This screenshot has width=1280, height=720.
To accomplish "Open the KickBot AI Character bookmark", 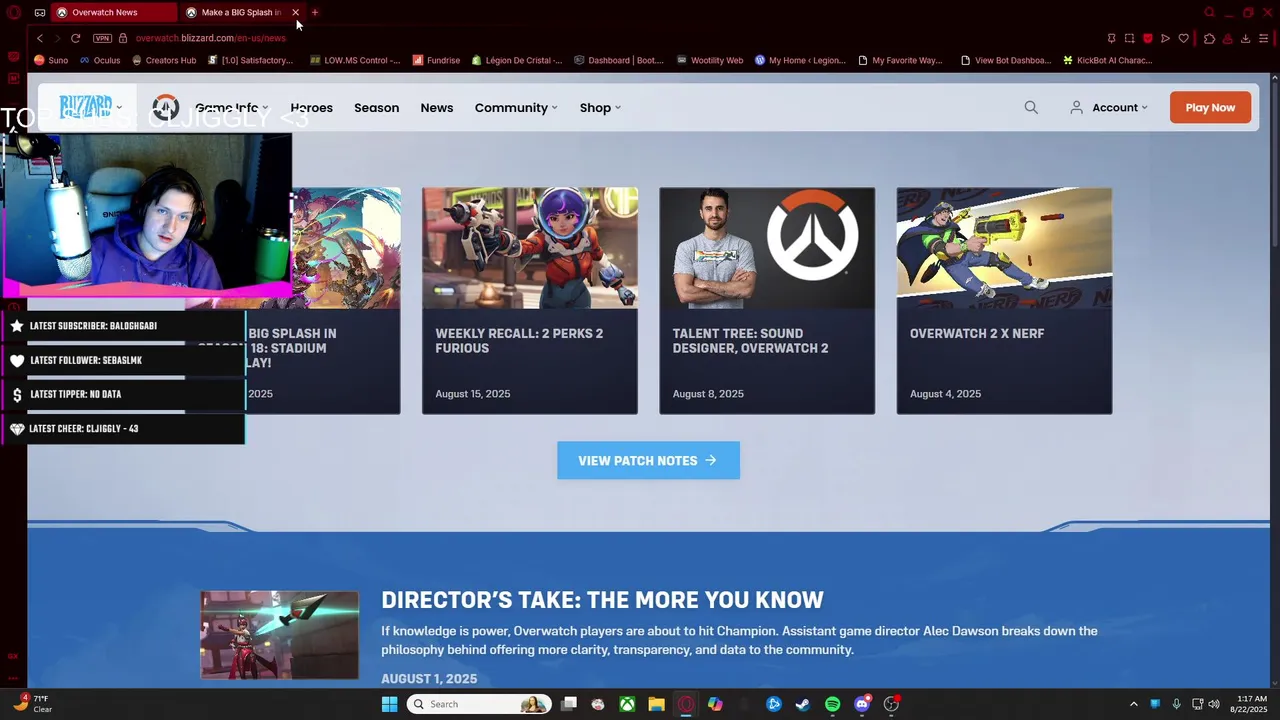I will 1108,60.
